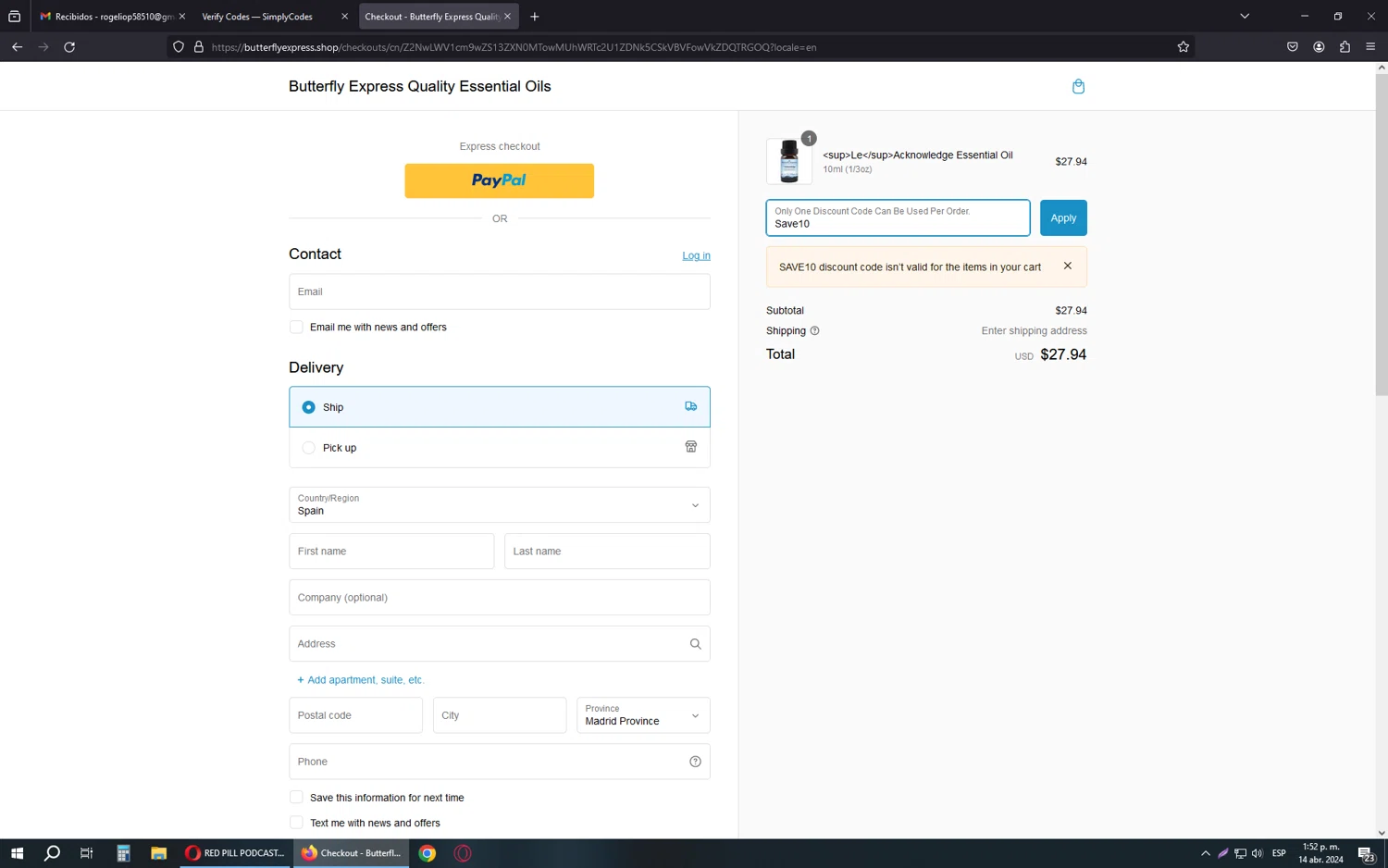The height and width of the screenshot is (868, 1388).
Task: Click the Company (optional) field
Action: click(x=500, y=598)
